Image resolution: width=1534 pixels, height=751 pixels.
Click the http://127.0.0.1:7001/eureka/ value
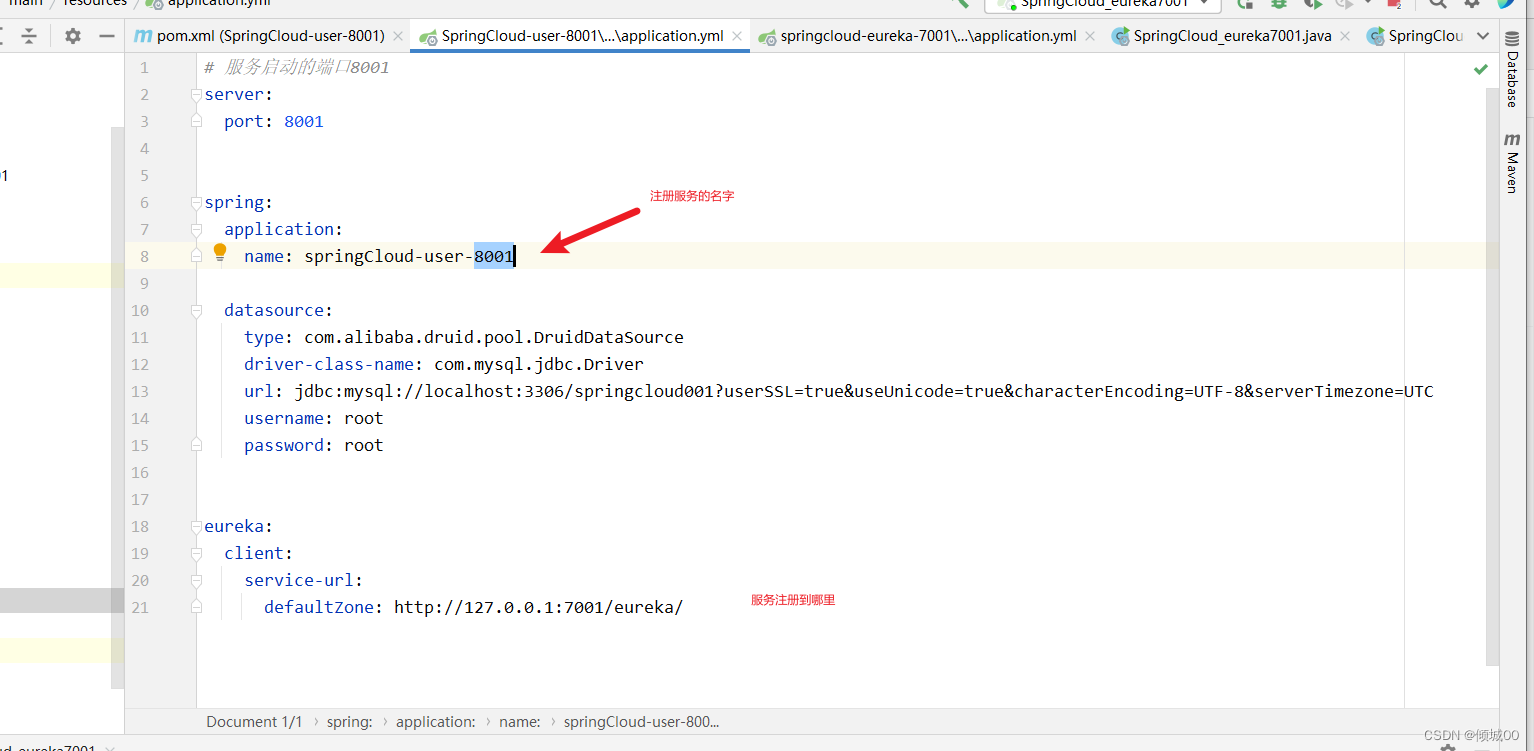(x=539, y=607)
